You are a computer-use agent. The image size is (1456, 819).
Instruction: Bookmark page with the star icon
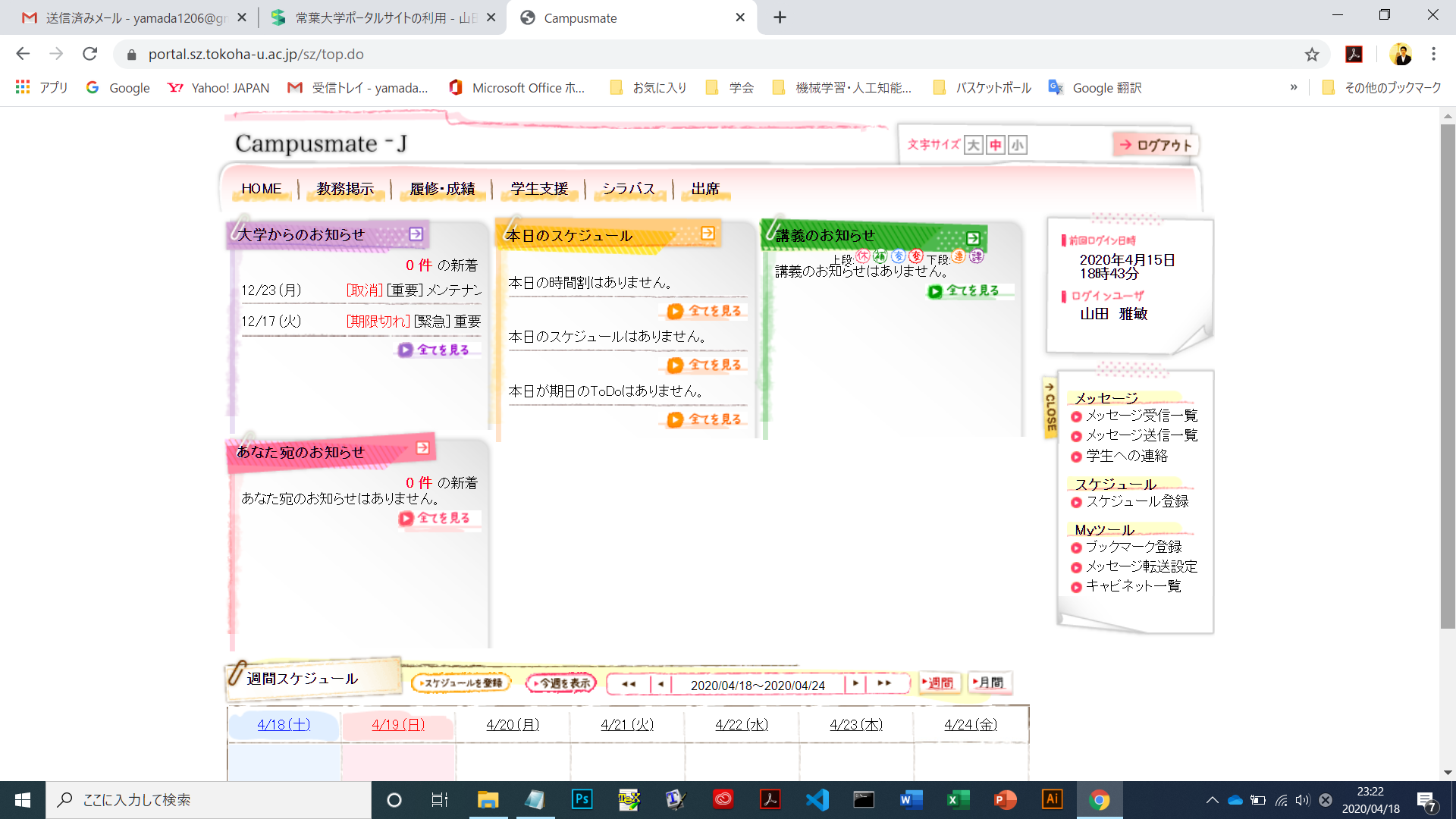click(1312, 55)
